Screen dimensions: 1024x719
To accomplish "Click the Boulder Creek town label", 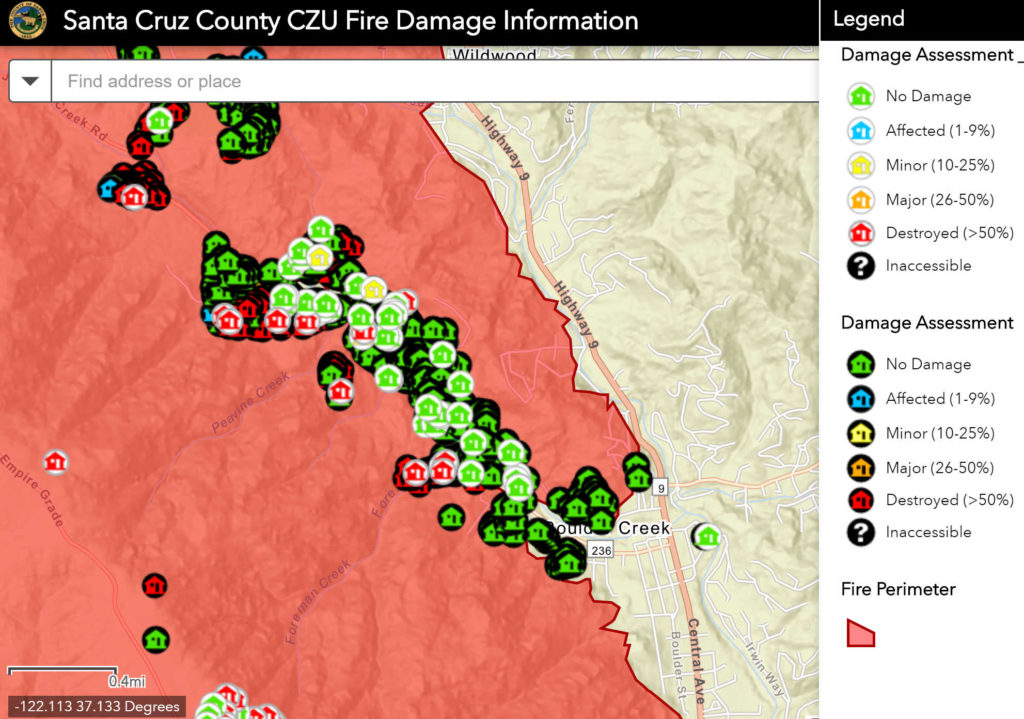I will tap(609, 528).
